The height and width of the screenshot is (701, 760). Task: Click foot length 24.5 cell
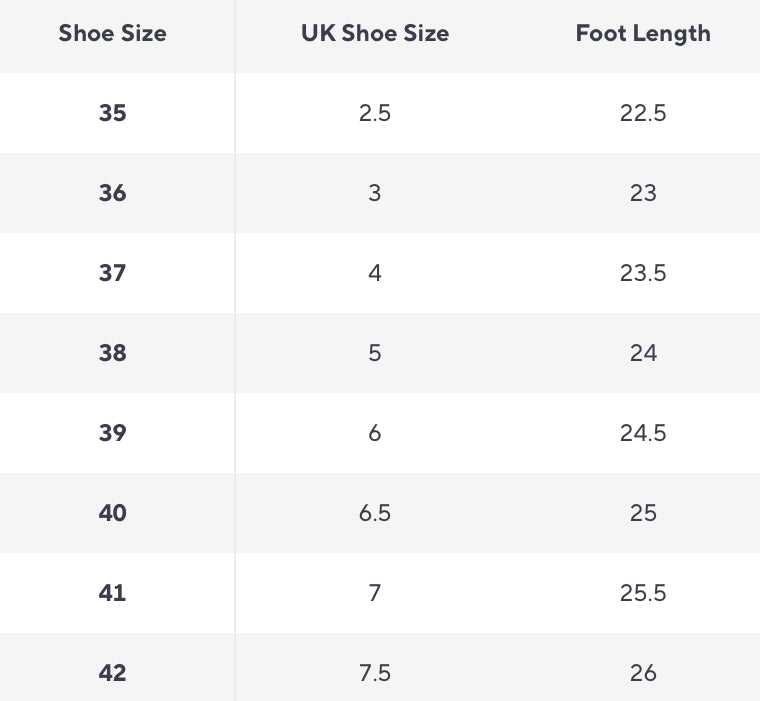[x=643, y=433]
